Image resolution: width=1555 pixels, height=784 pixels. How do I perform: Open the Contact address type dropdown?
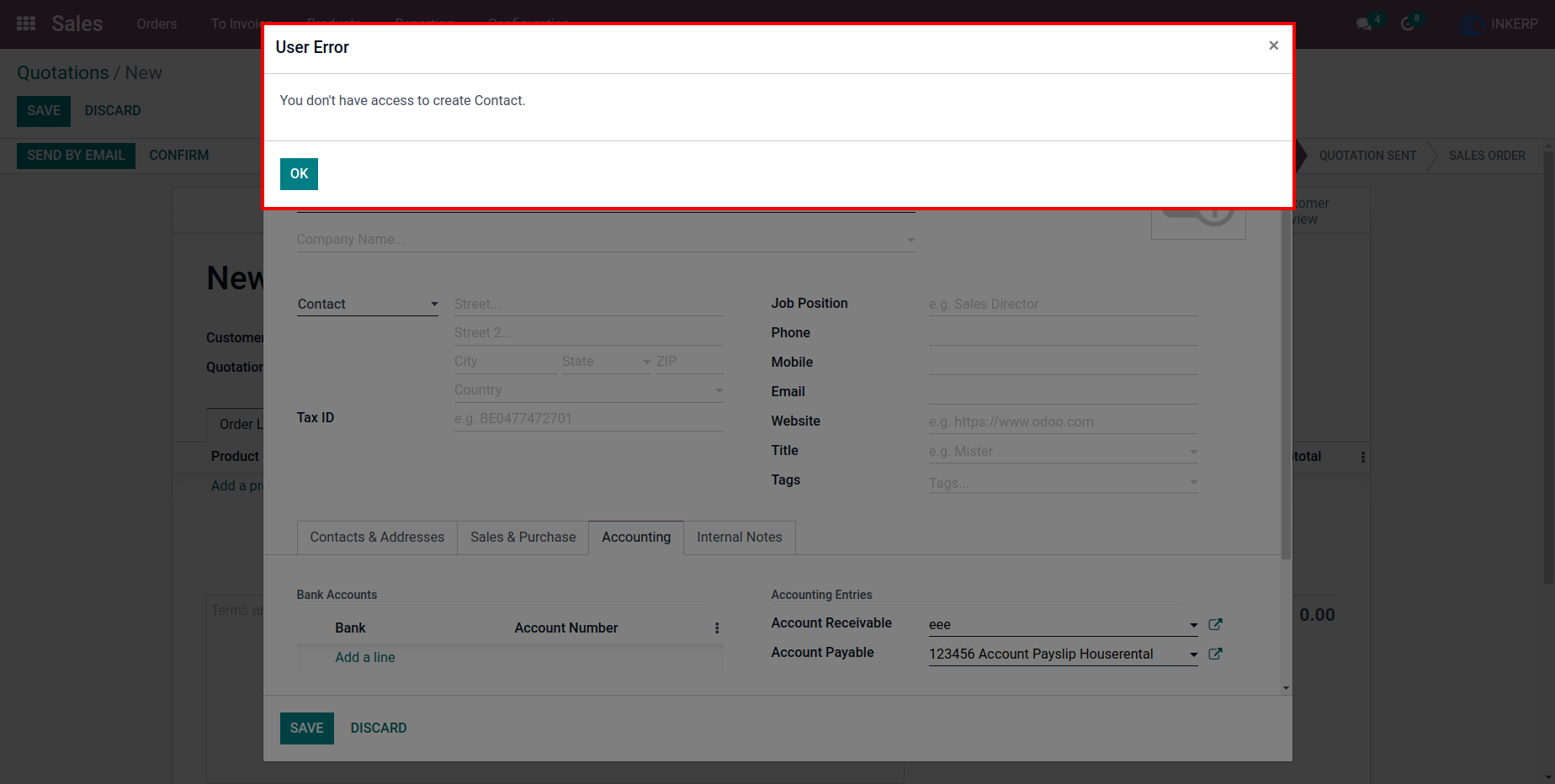tap(368, 304)
